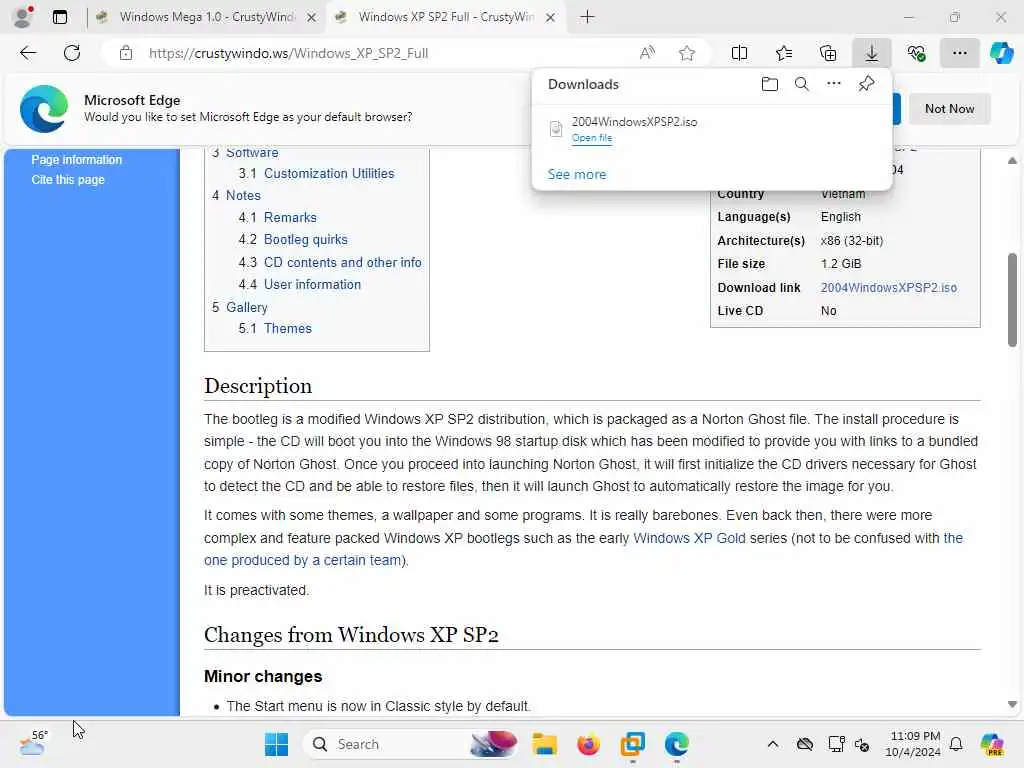The width and height of the screenshot is (1024, 768).
Task: Open the downloads folder icon
Action: click(x=770, y=84)
